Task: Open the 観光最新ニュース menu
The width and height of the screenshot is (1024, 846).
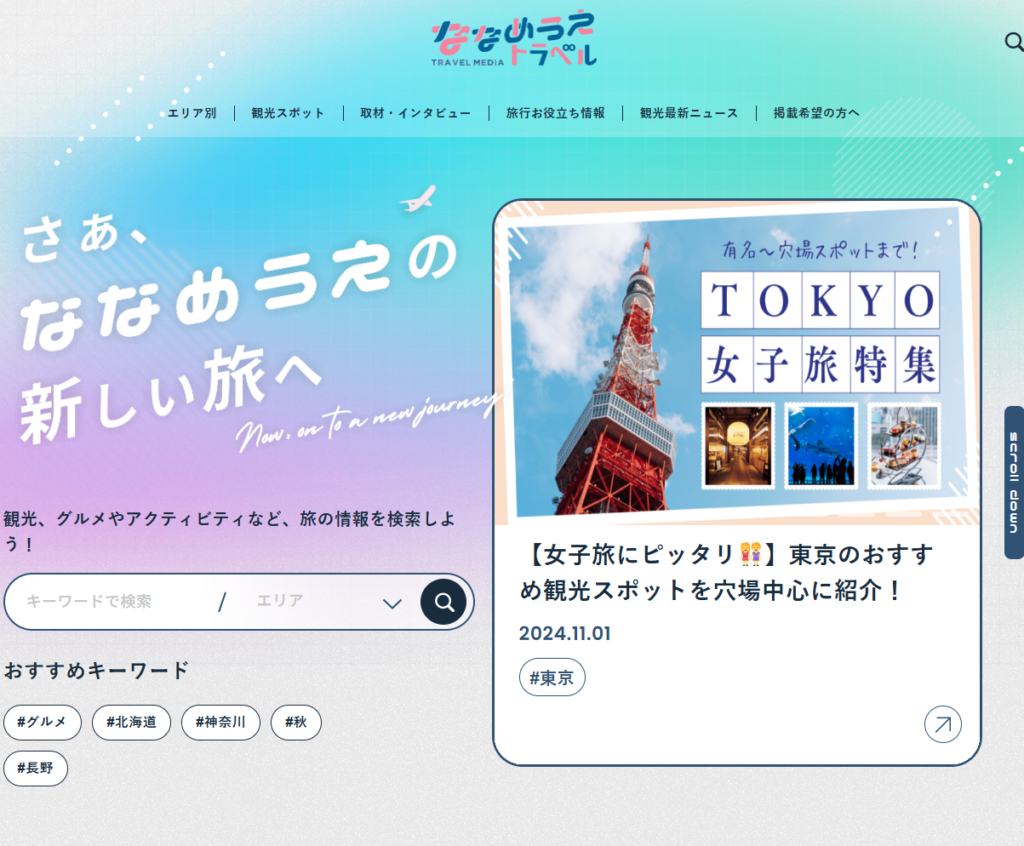Action: [x=686, y=113]
